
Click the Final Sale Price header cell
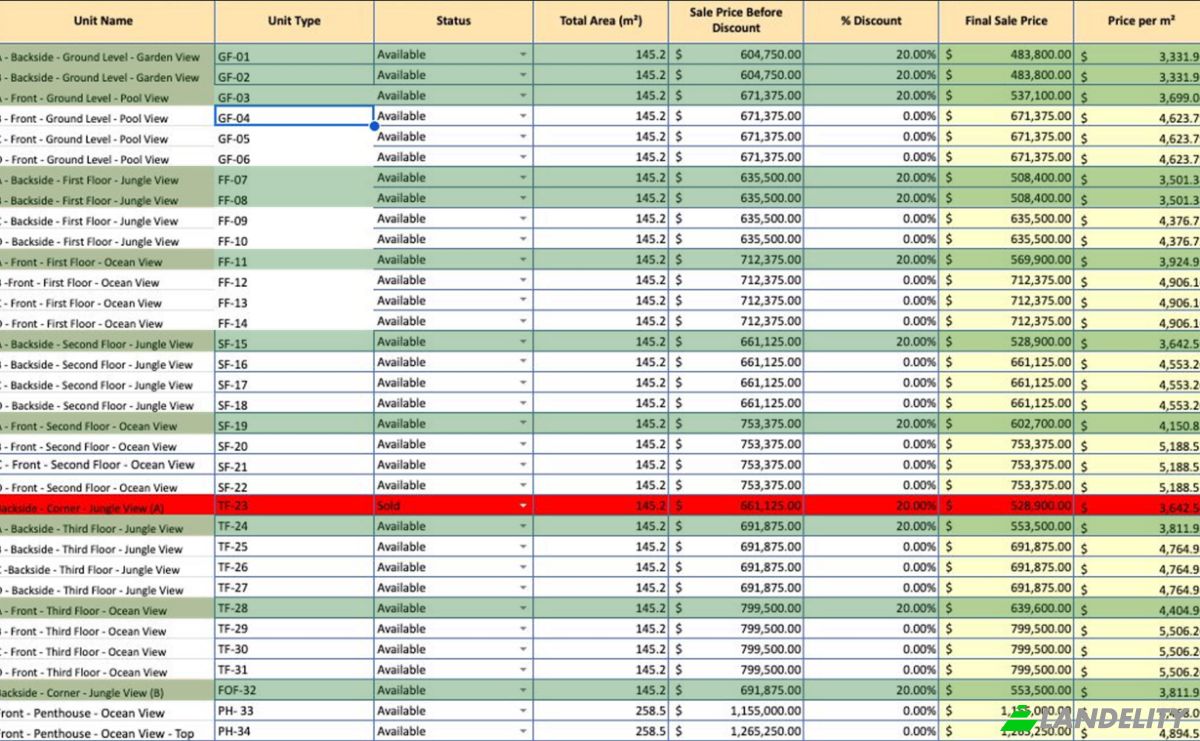[1006, 21]
